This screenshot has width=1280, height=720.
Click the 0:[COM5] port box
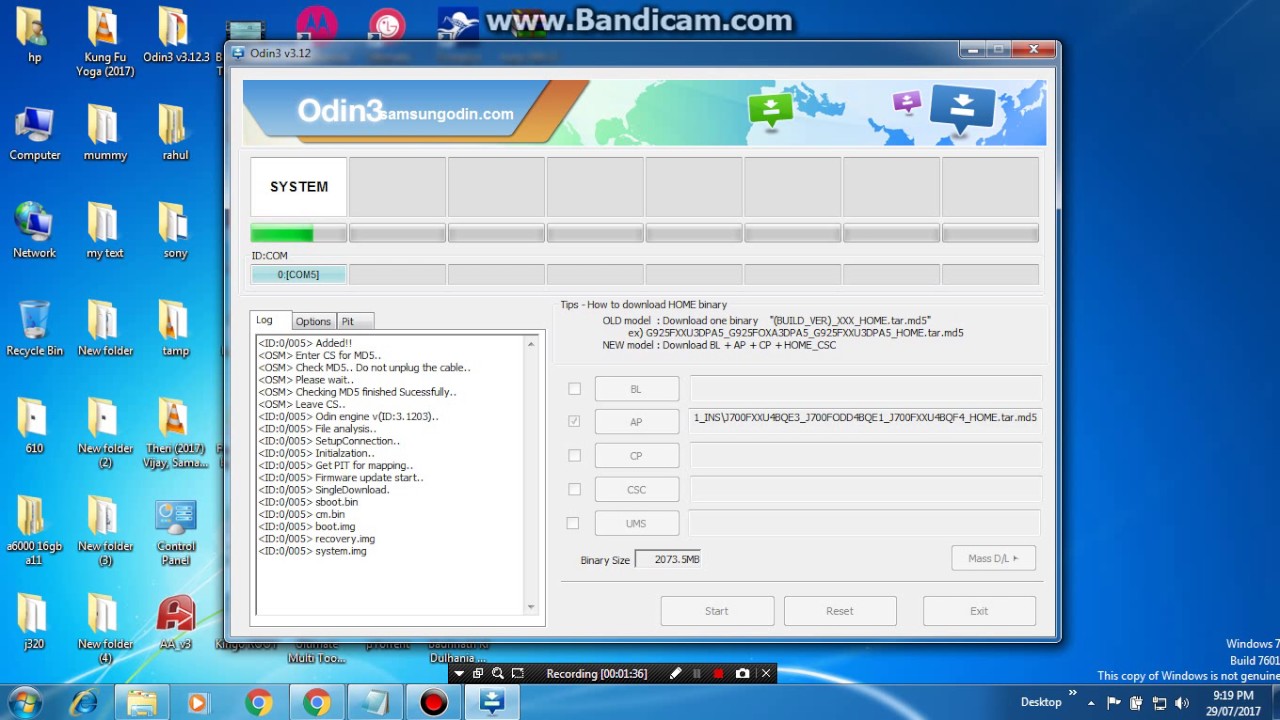click(x=298, y=274)
